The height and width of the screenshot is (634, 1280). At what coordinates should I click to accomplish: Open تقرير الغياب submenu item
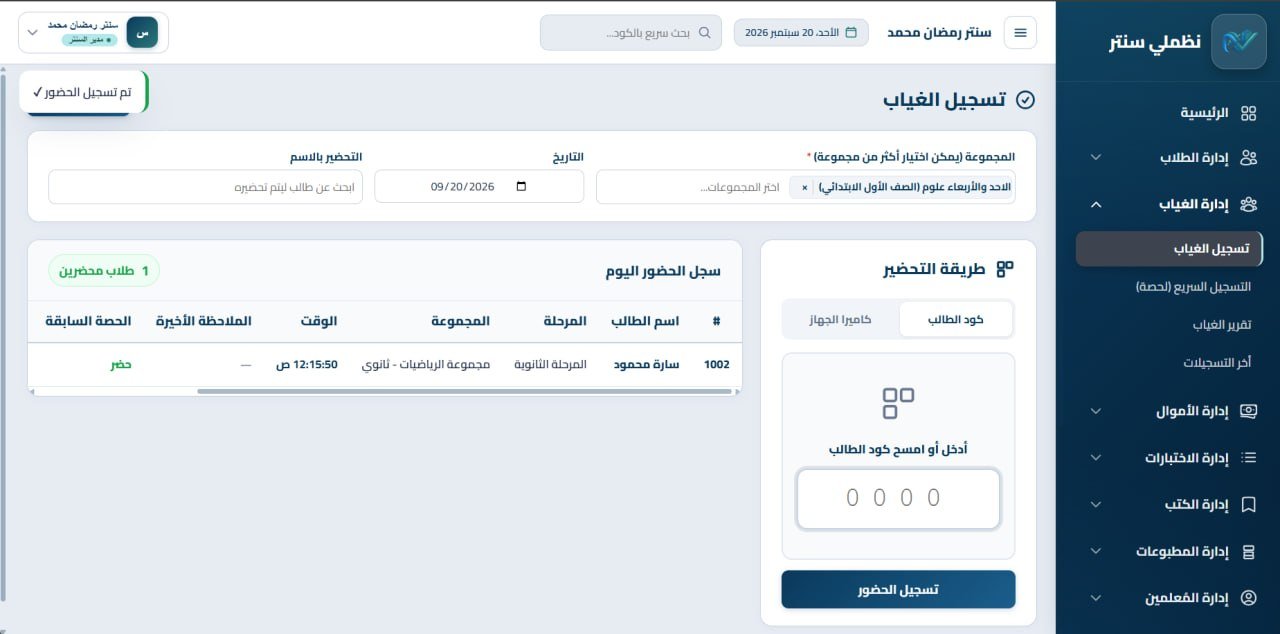(x=1222, y=325)
